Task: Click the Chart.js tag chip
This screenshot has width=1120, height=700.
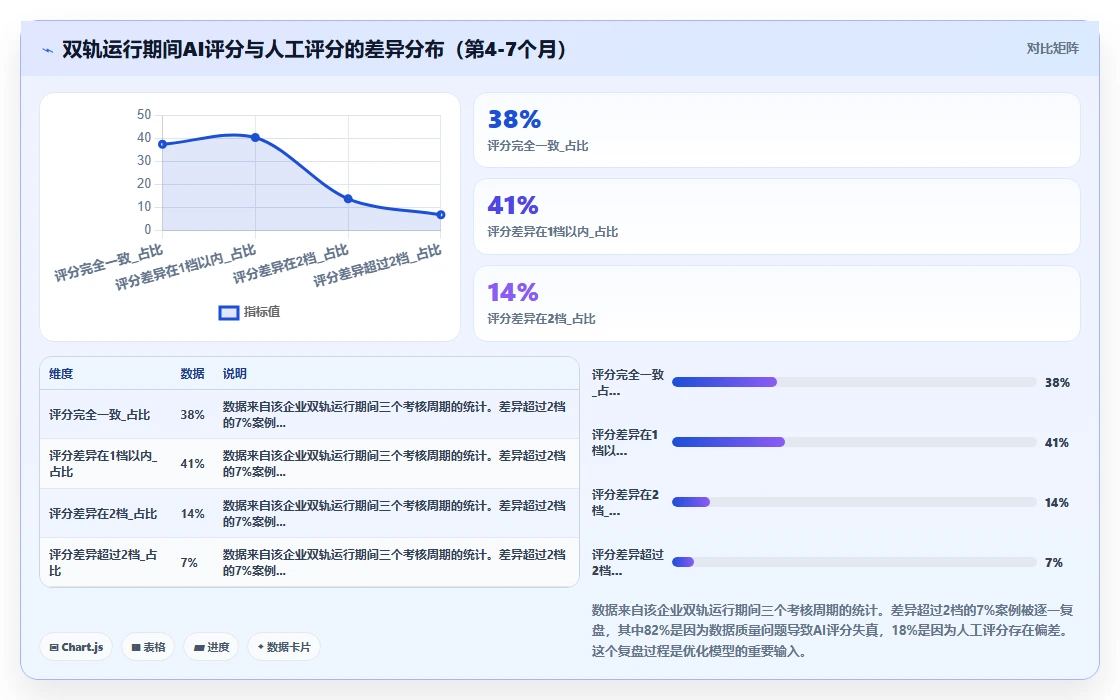Action: (x=76, y=647)
